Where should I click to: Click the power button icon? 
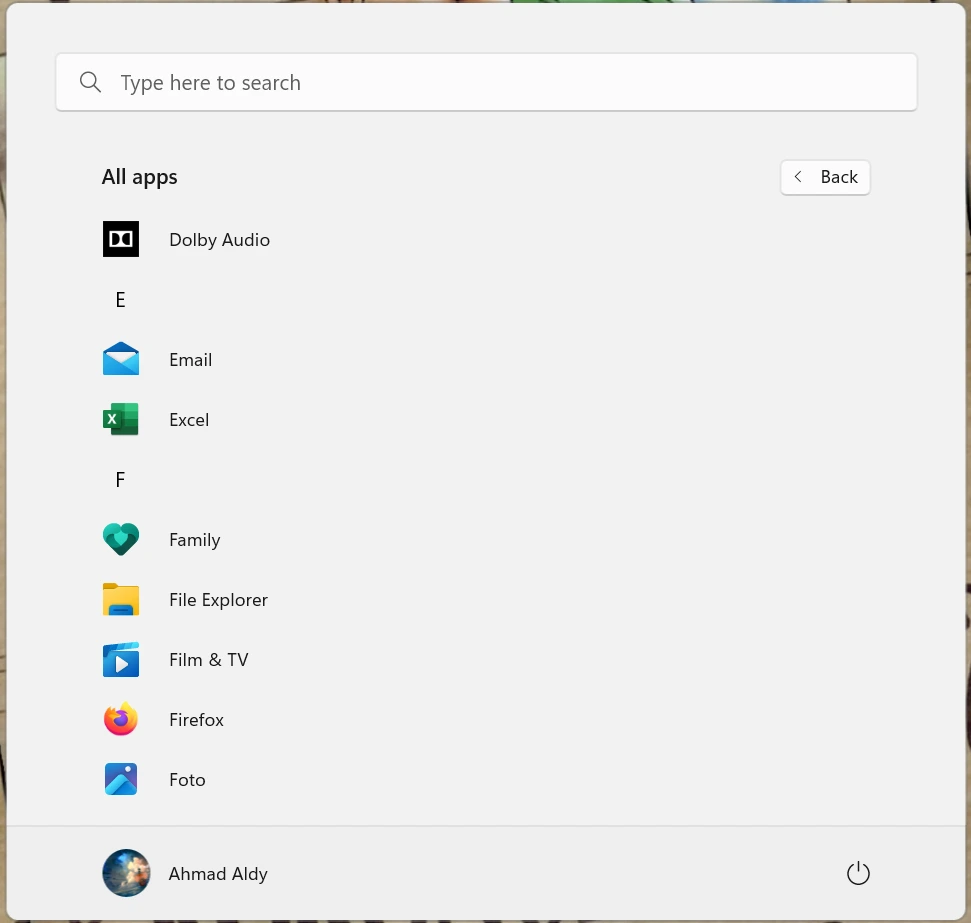(x=858, y=873)
